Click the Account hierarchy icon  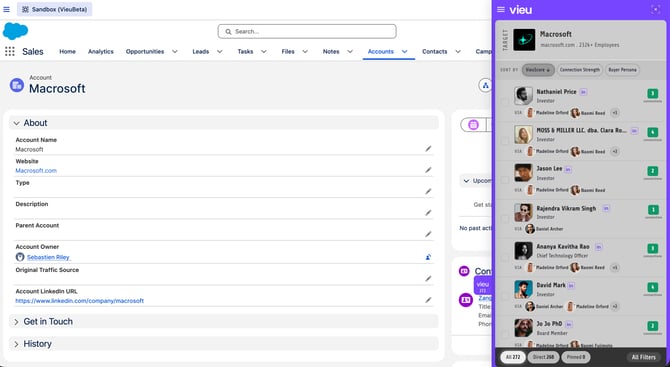tap(485, 85)
